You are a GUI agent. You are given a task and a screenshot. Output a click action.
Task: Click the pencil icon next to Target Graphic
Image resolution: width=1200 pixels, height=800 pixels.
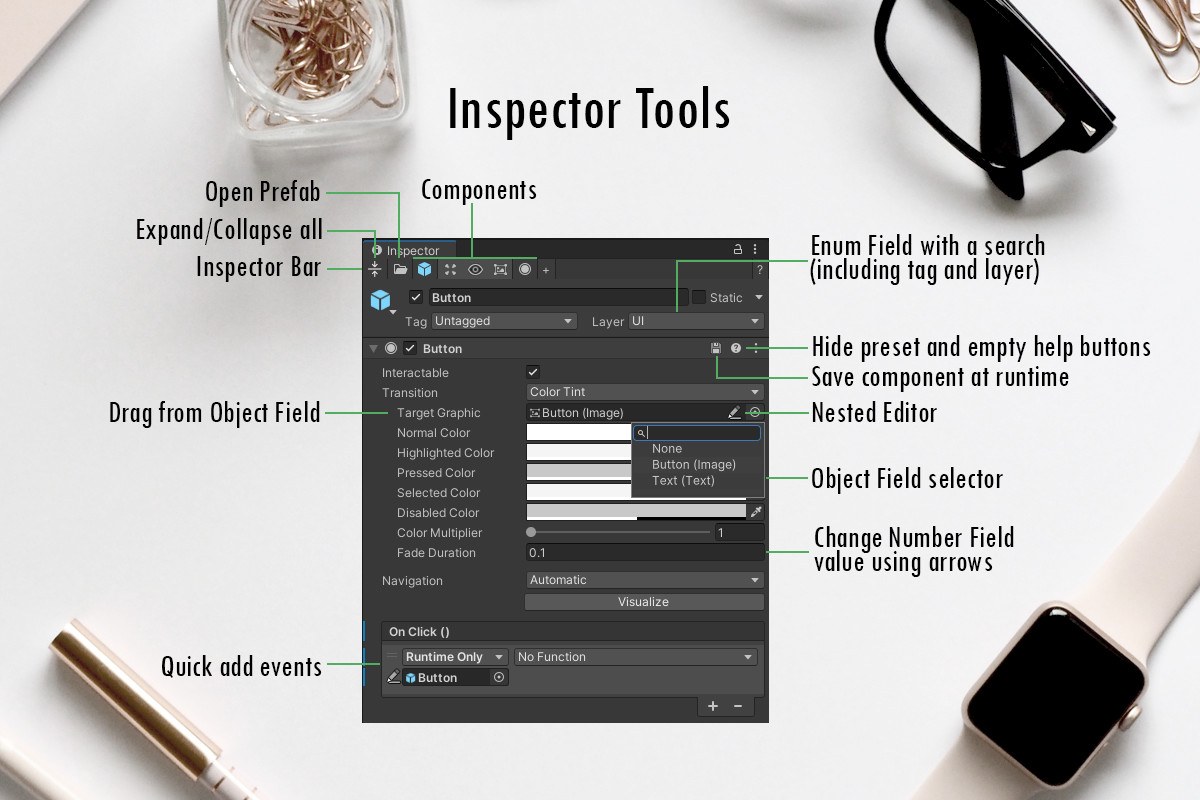pyautogui.click(x=735, y=412)
